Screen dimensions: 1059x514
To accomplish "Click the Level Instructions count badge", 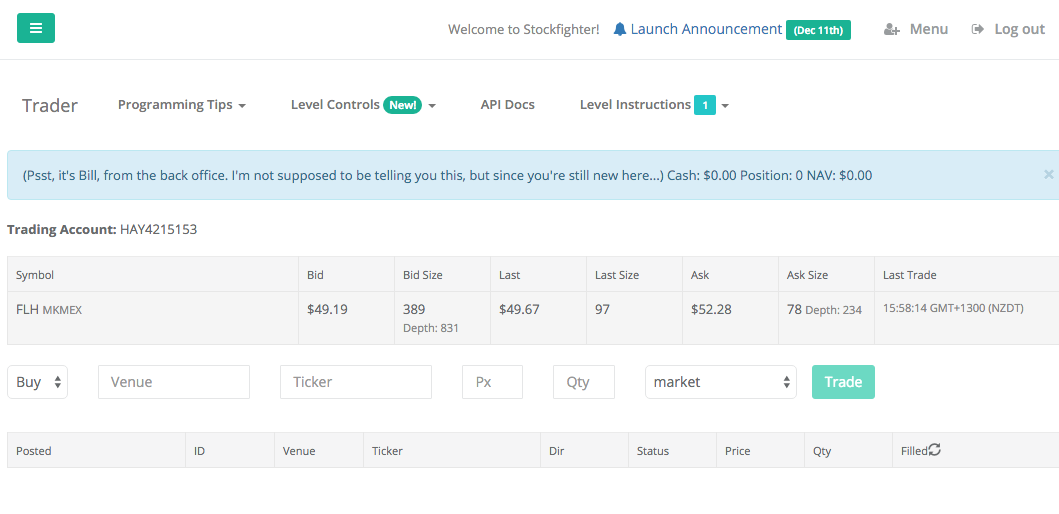I will pyautogui.click(x=705, y=105).
